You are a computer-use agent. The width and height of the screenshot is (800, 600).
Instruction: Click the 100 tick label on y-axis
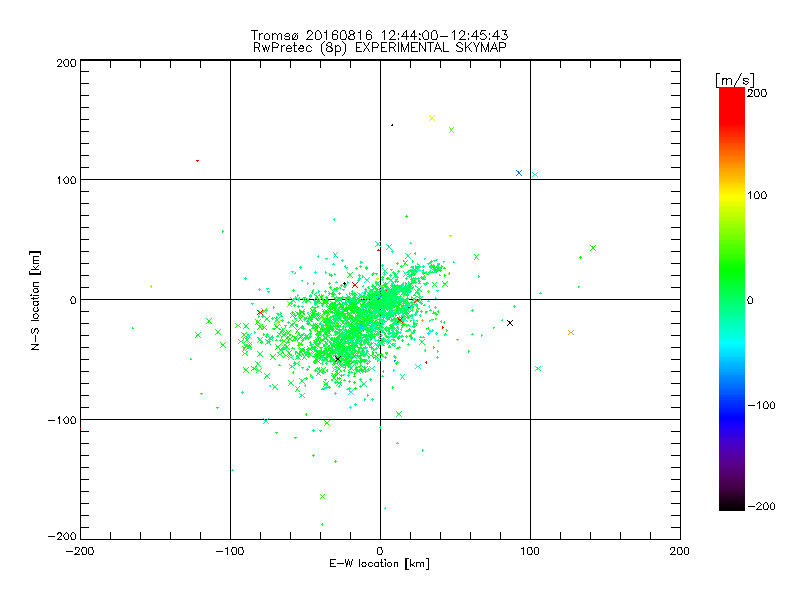[66, 180]
